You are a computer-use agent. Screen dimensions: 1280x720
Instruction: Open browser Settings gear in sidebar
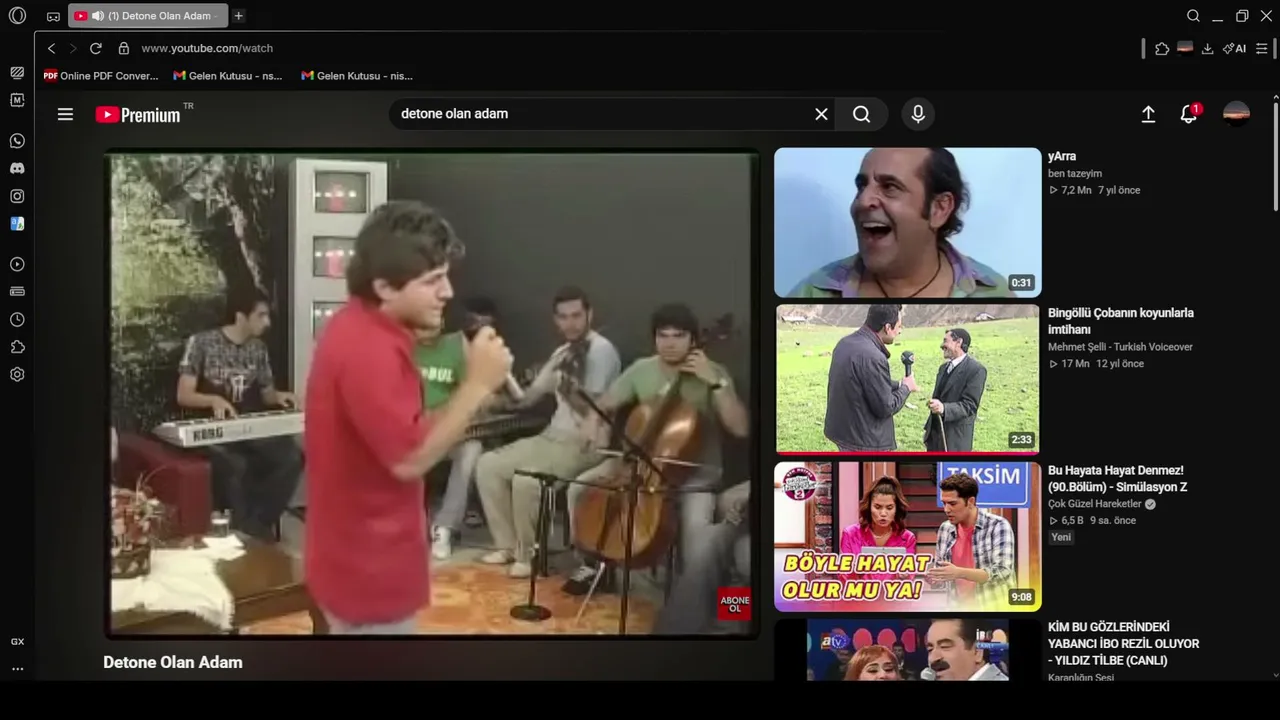point(17,374)
